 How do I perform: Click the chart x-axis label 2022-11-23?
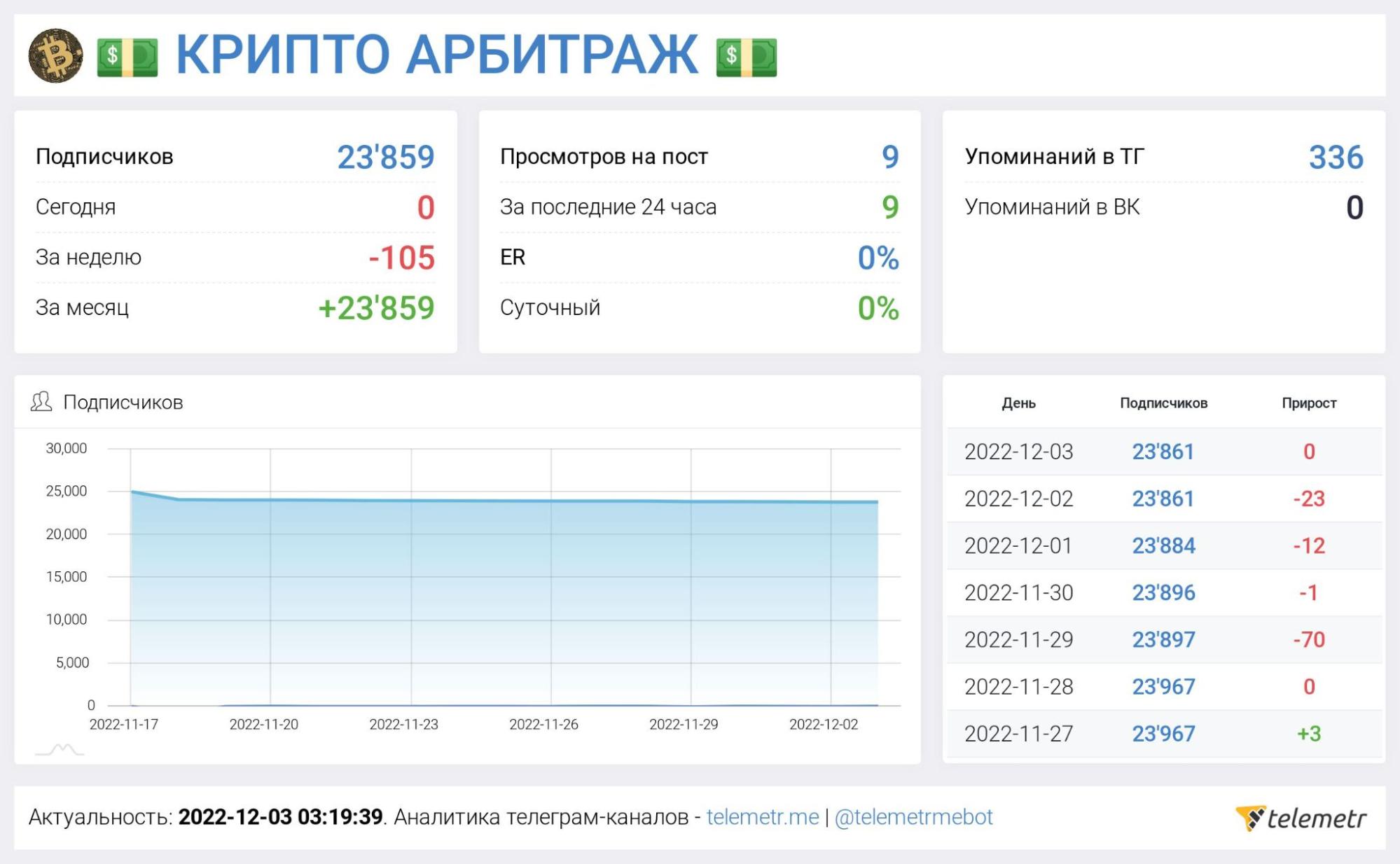pyautogui.click(x=404, y=725)
